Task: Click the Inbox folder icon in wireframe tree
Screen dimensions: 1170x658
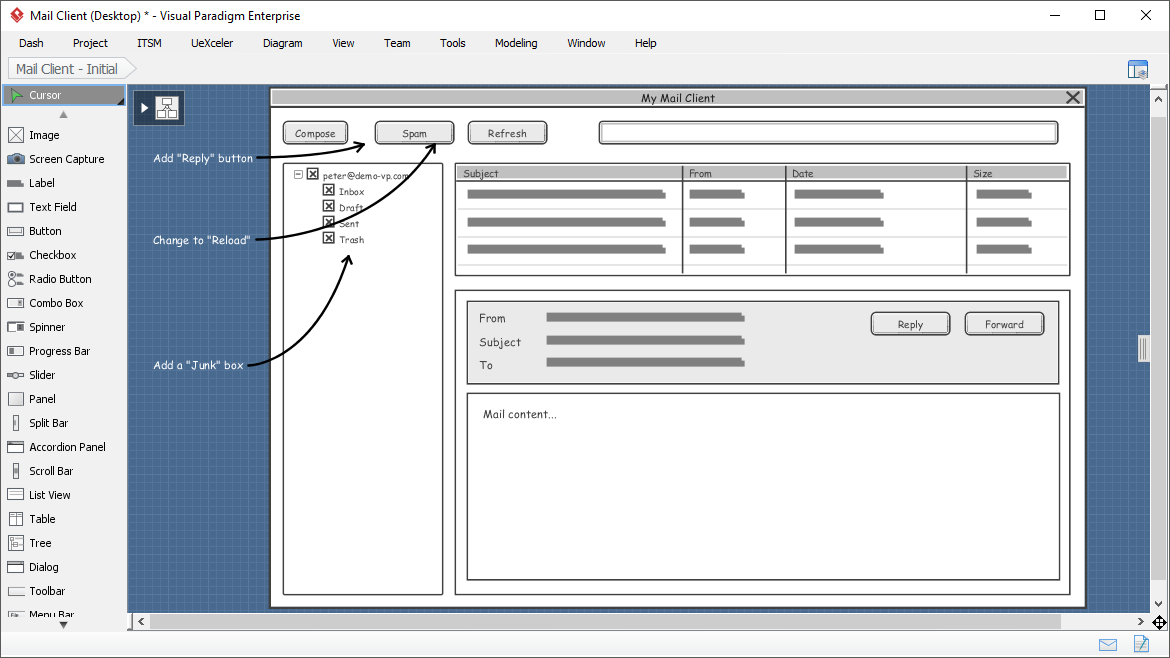Action: 328,190
